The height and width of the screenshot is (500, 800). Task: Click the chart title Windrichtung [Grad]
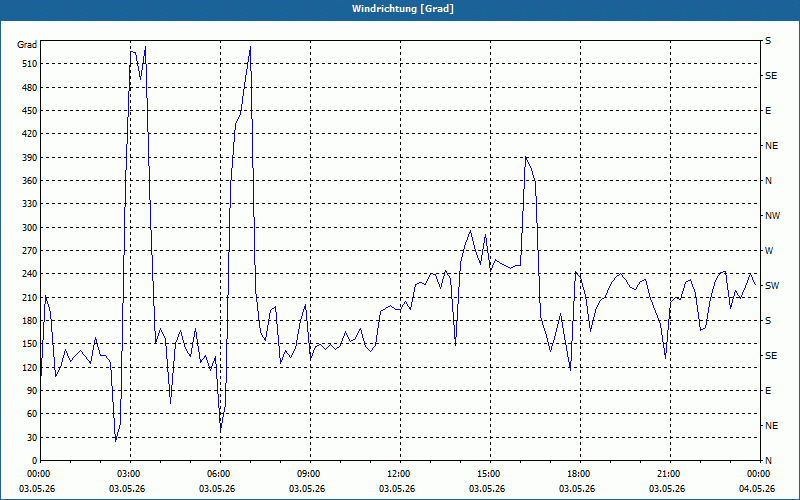click(403, 9)
